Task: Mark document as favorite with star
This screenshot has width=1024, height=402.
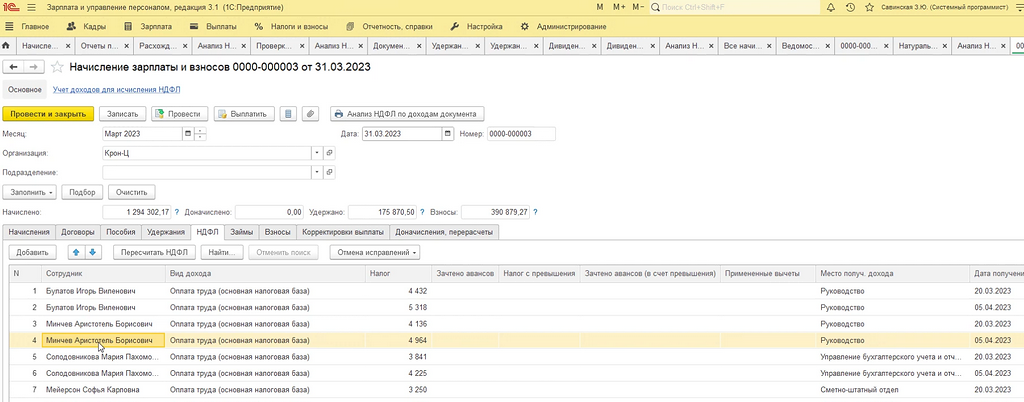Action: 57,67
